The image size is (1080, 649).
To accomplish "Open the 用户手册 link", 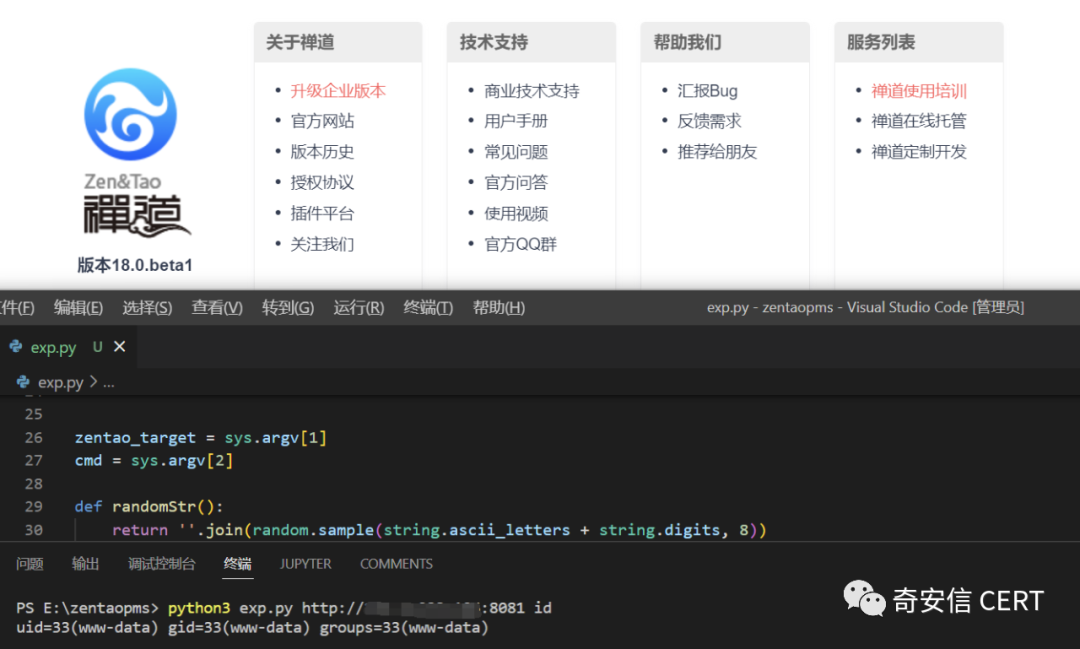I will tap(515, 121).
